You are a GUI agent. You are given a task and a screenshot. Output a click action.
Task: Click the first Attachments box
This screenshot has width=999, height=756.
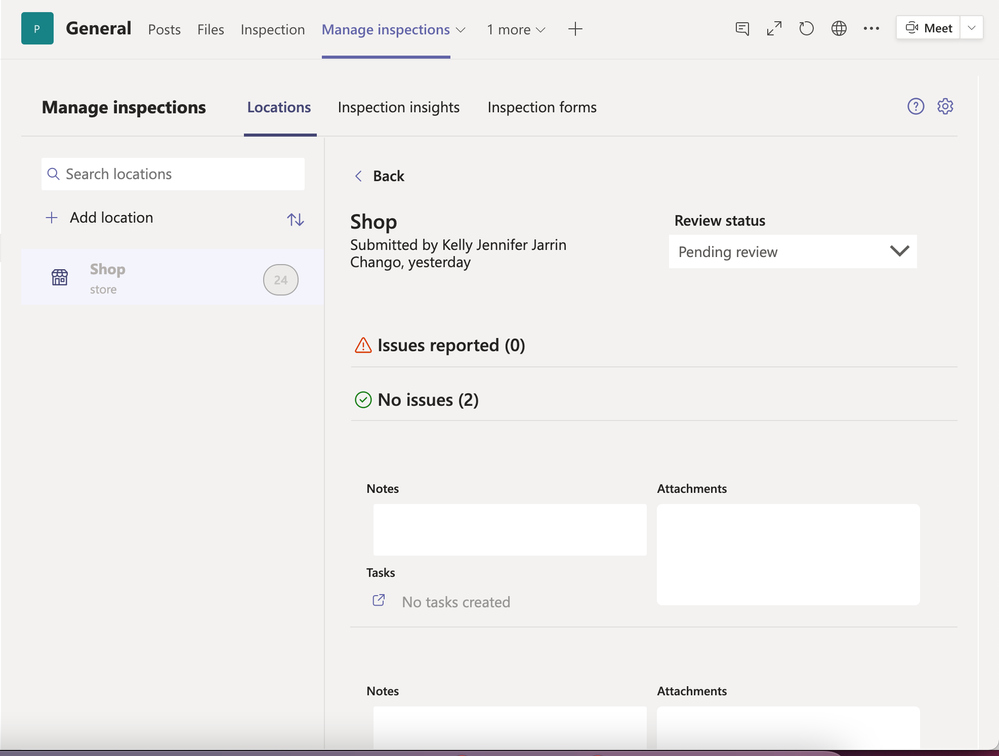click(x=788, y=555)
